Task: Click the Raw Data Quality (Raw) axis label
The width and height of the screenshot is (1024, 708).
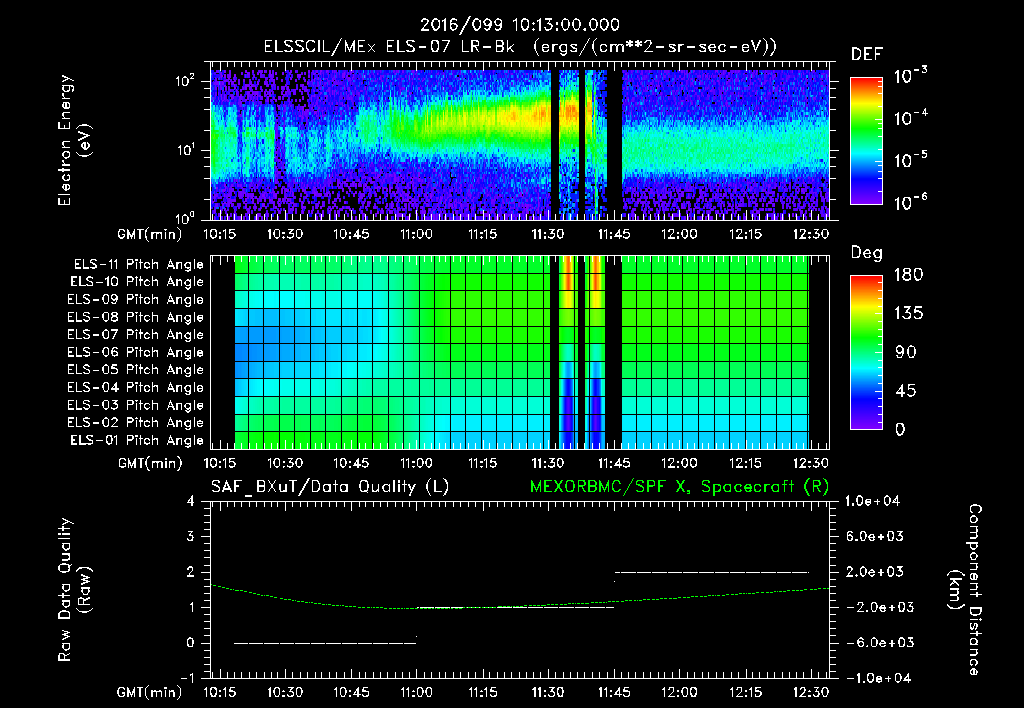Action: 73,590
